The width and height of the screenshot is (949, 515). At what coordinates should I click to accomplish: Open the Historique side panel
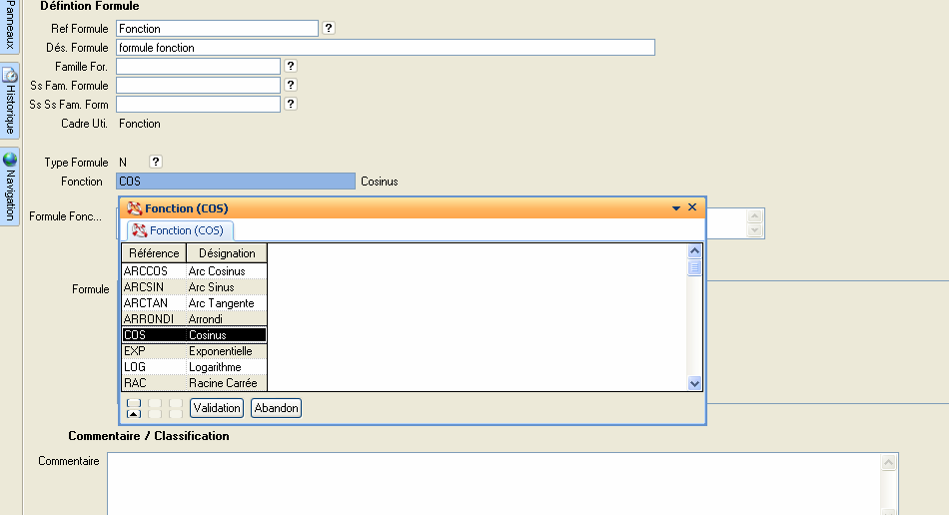coord(9,101)
